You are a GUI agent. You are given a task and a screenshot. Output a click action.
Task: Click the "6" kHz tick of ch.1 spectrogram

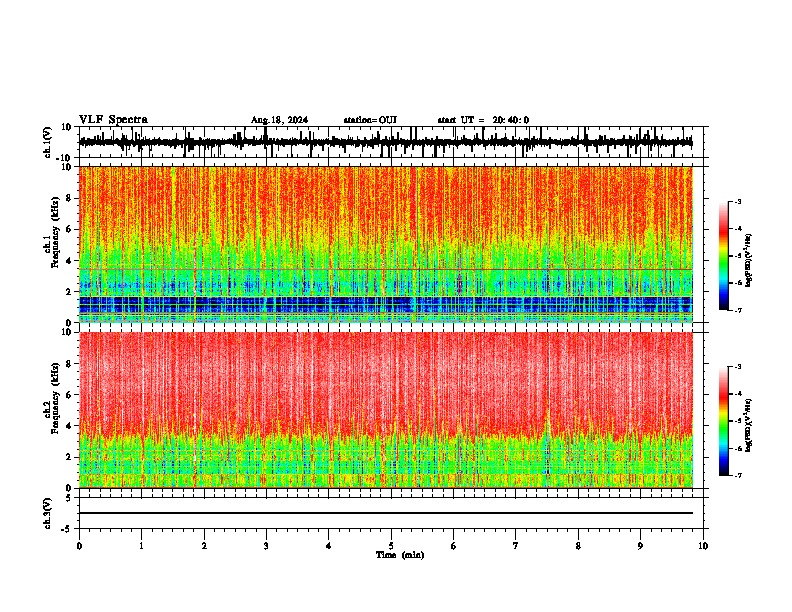pyautogui.click(x=70, y=229)
